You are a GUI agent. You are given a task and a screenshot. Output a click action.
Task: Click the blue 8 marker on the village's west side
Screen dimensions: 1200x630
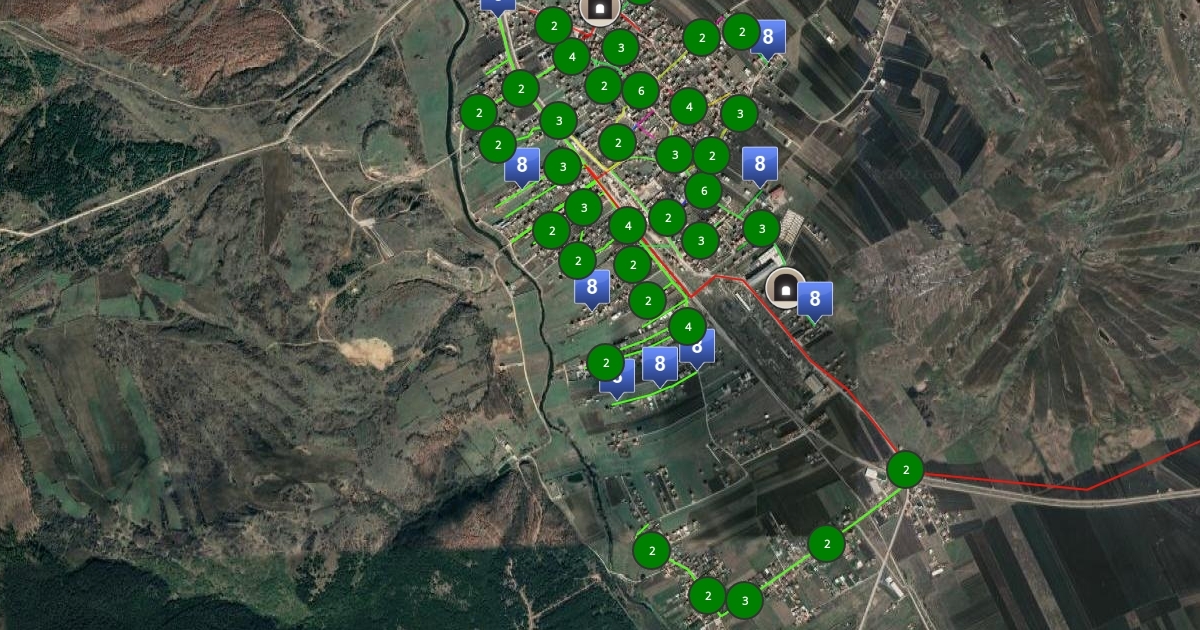click(522, 167)
